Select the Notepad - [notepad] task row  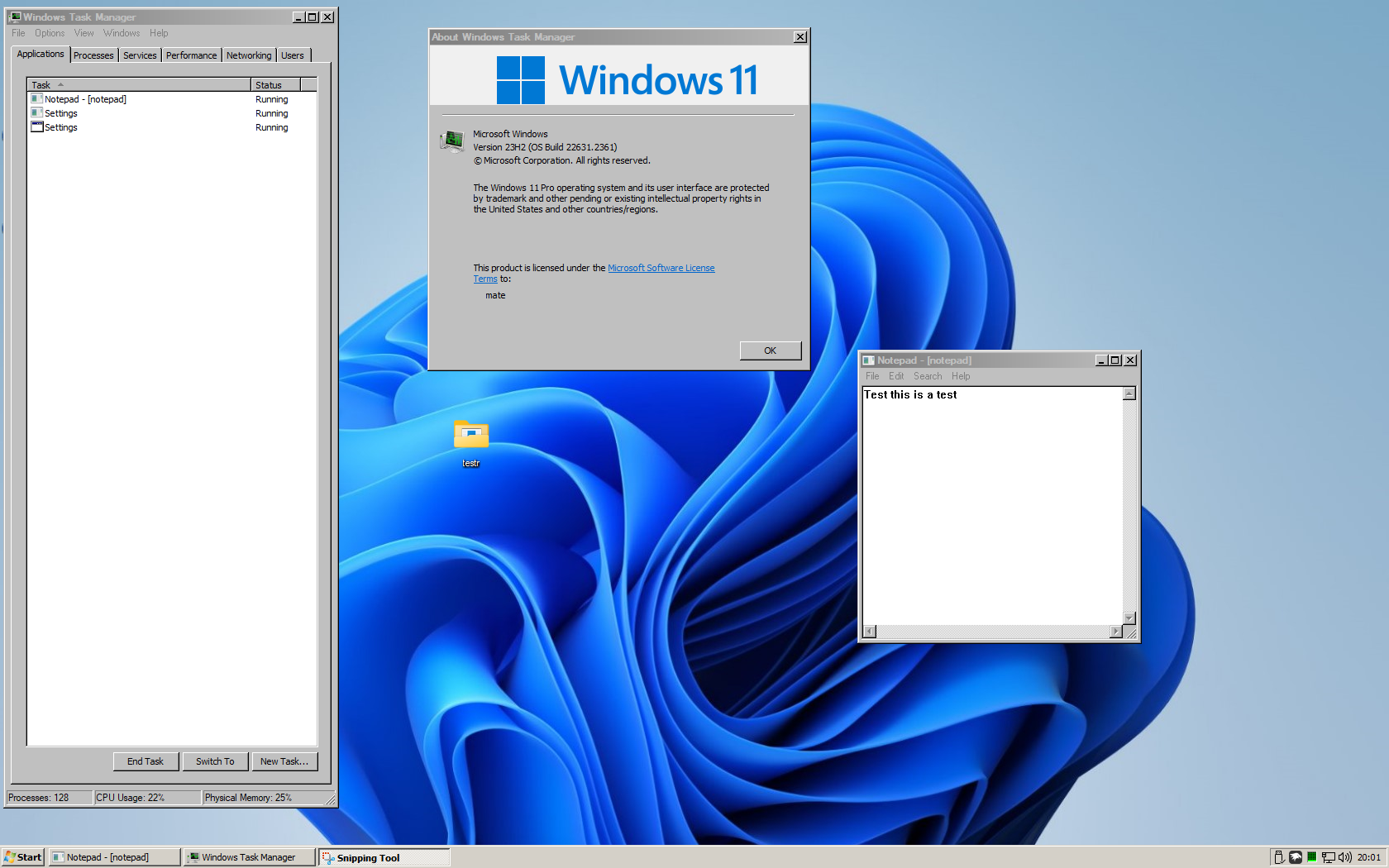(172, 99)
